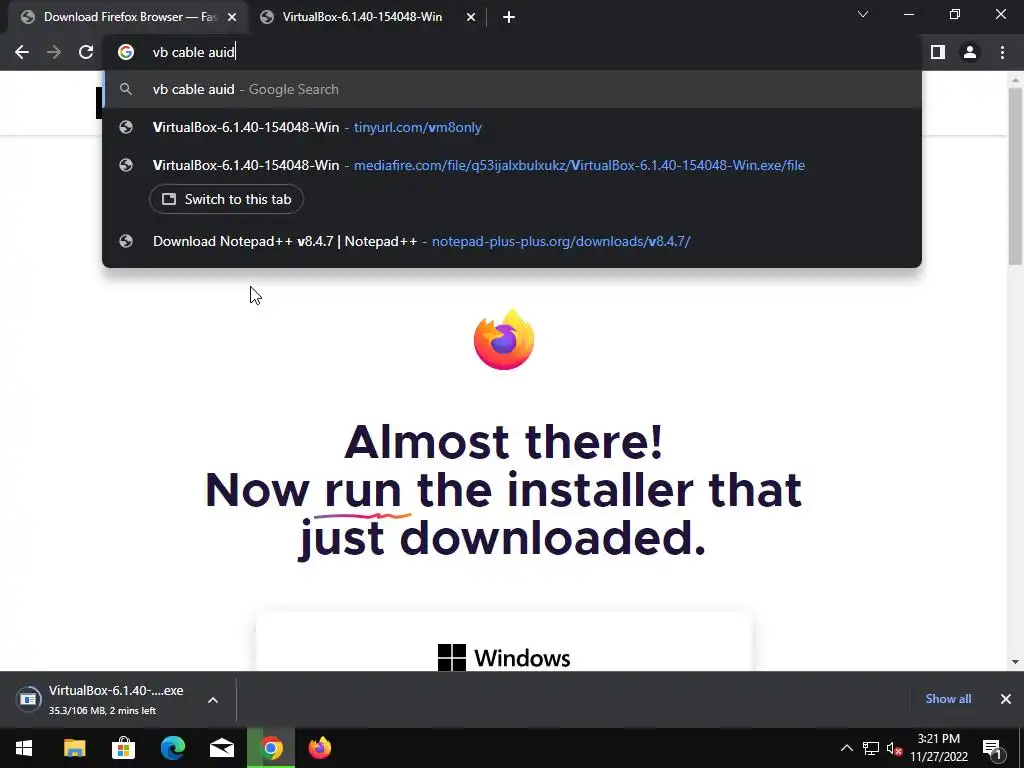Click the network icon in the system tray
Screen dimensions: 1024x768
871,748
